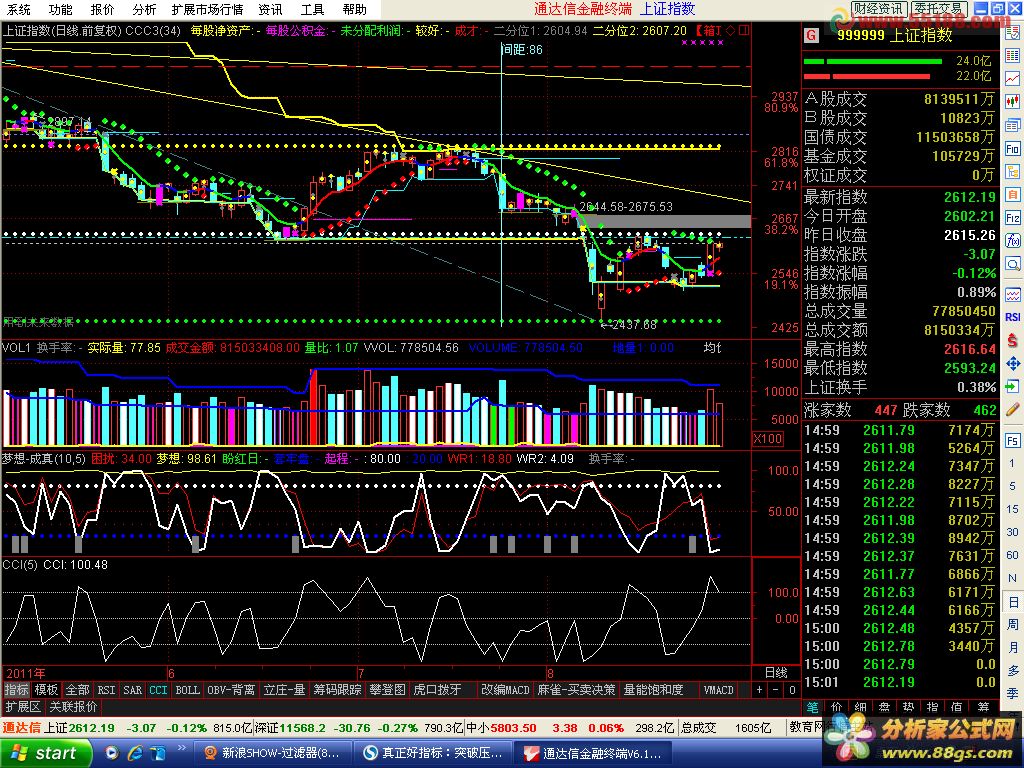Open the wavy indicator lines sidebar icon
This screenshot has width=1024, height=768.
click(1013, 294)
